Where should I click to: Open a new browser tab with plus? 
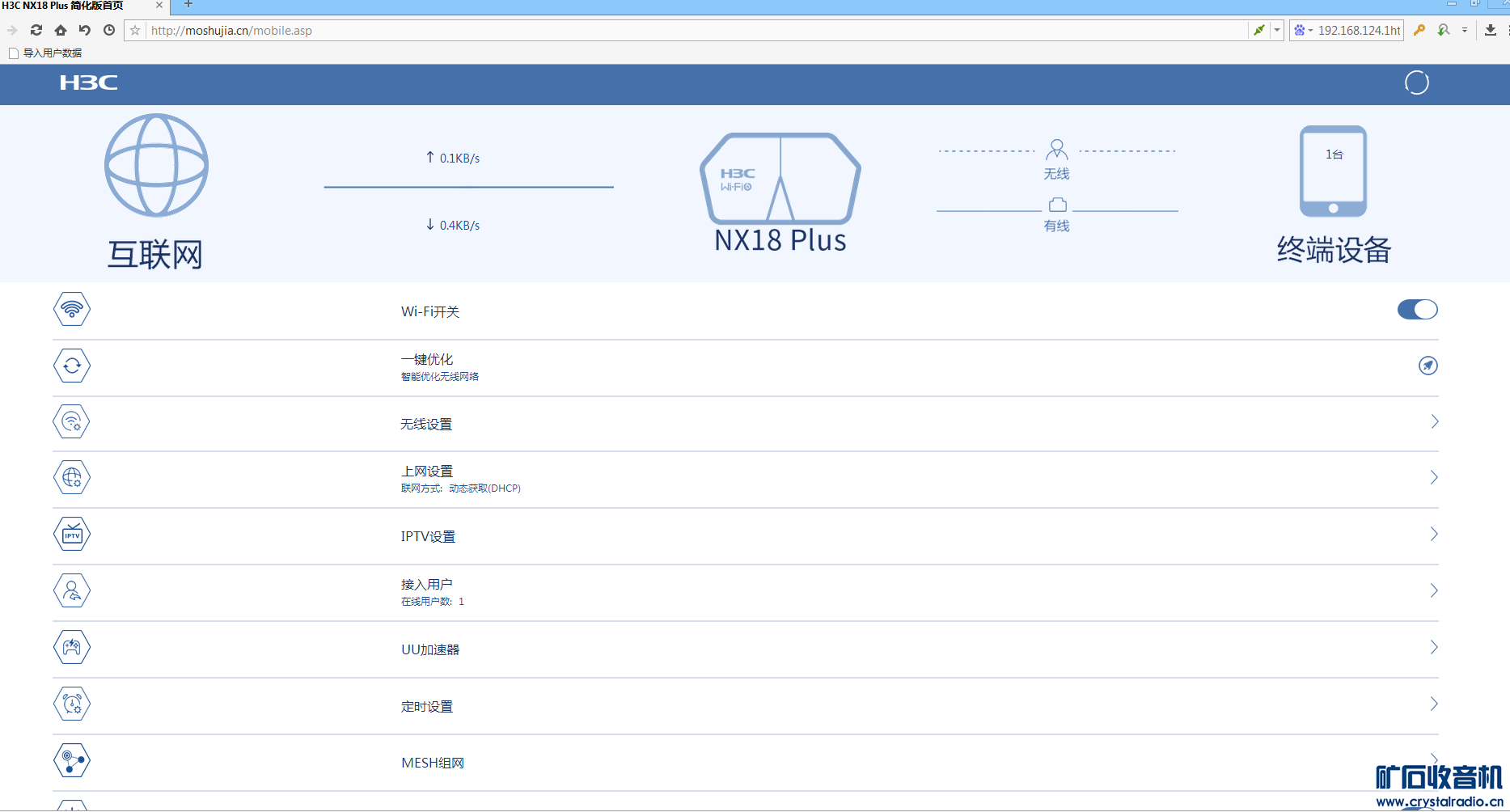click(188, 5)
